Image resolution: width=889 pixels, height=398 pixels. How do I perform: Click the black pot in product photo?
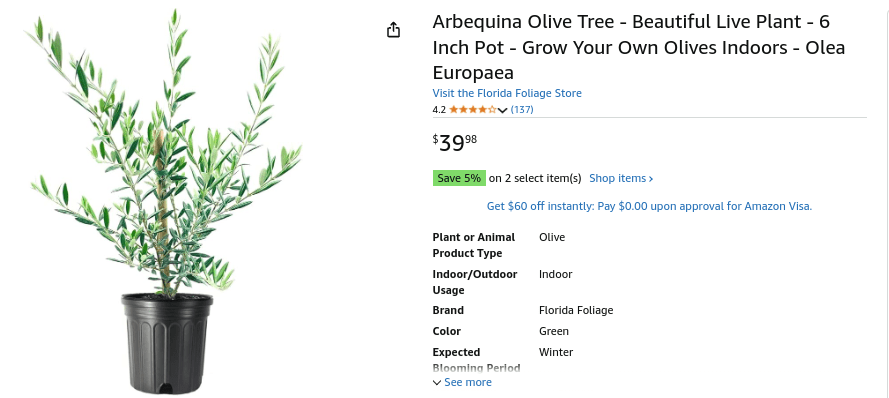167,343
